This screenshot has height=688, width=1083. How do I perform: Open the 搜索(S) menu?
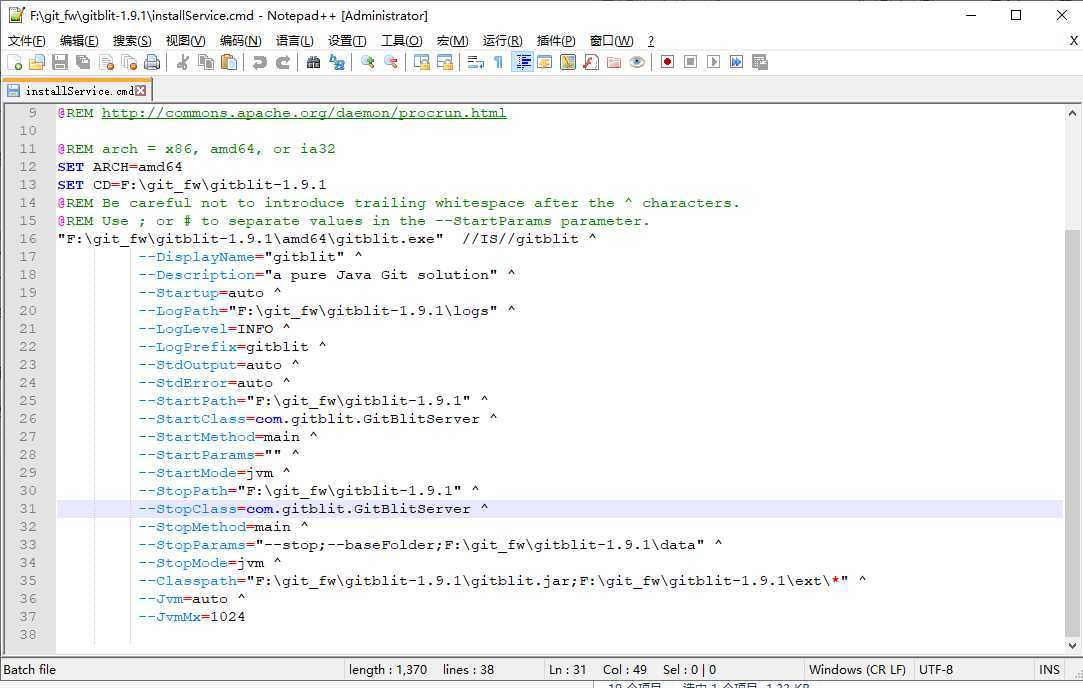pos(132,41)
